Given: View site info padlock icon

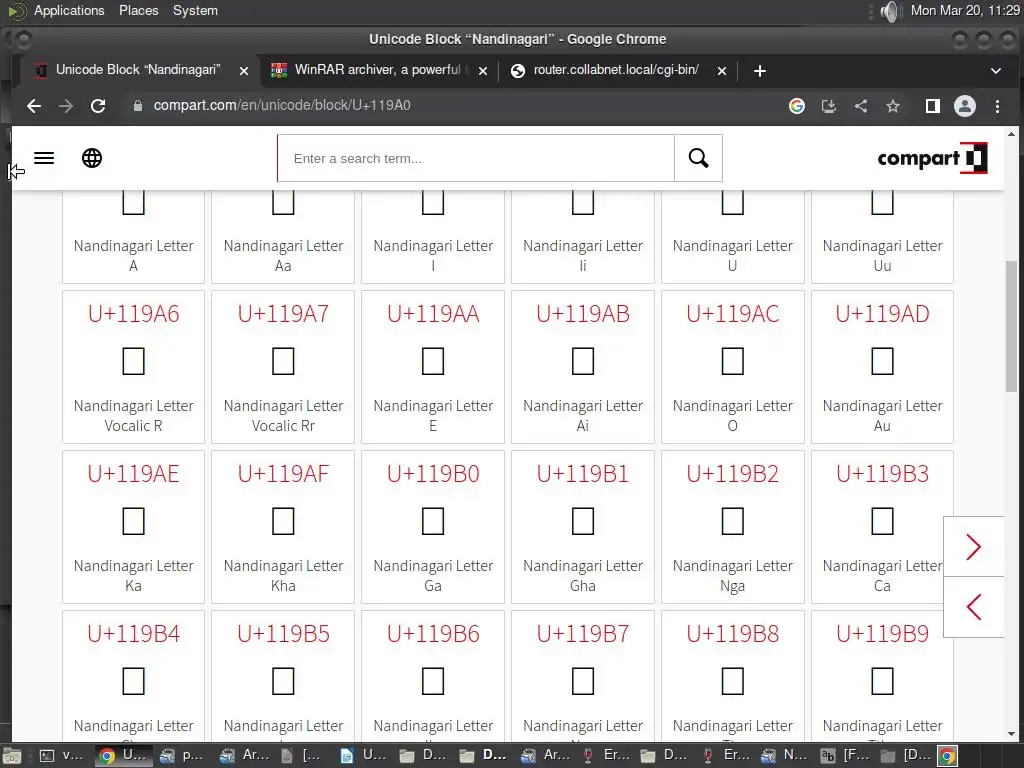Looking at the screenshot, I should coord(138,106).
